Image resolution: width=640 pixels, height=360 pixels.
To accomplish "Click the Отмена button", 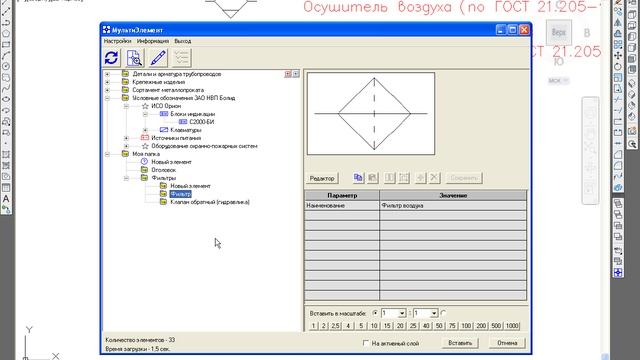I will (507, 343).
